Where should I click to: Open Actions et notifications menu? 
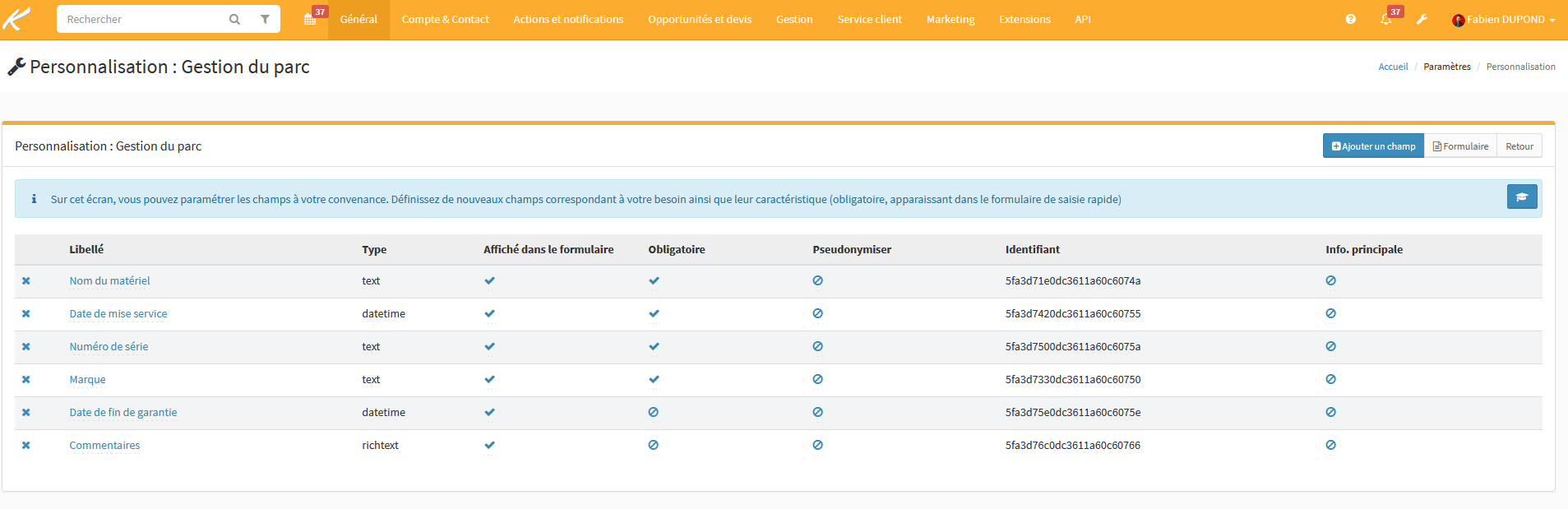pyautogui.click(x=568, y=19)
